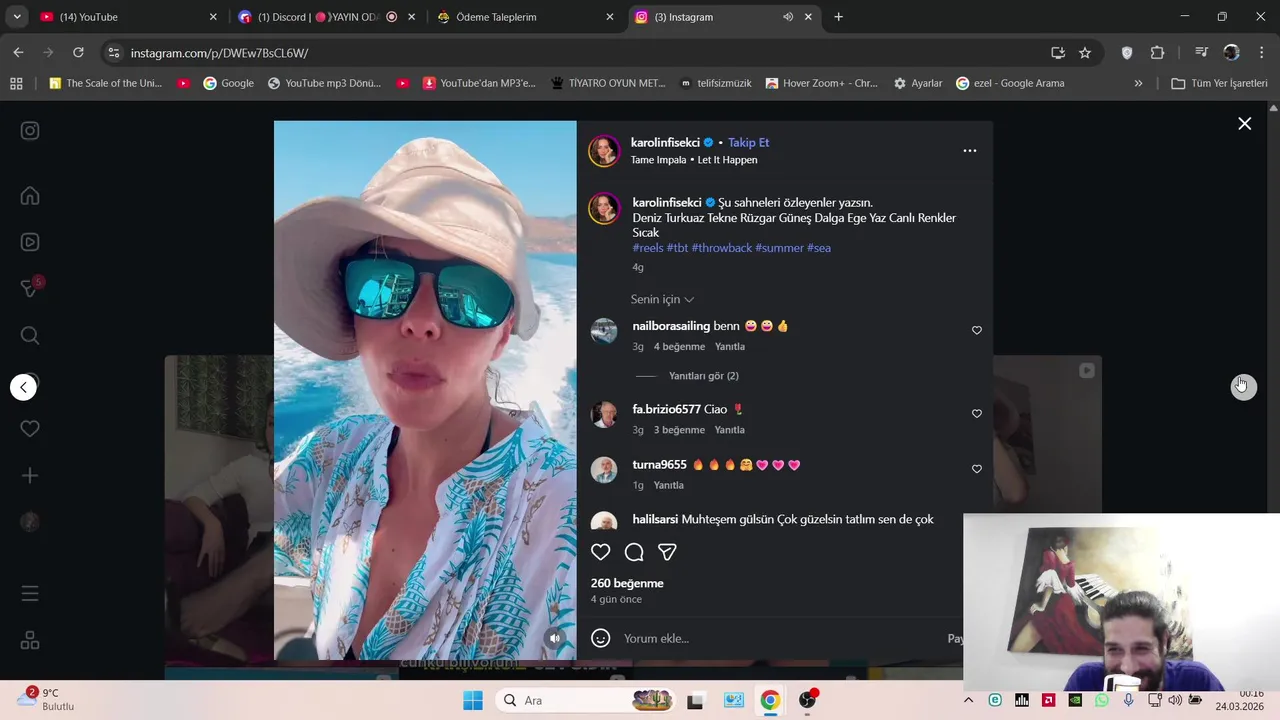Viewport: 1280px width, 720px height.
Task: Open 'The Scale of the Uni...' bookmark
Action: tap(105, 84)
